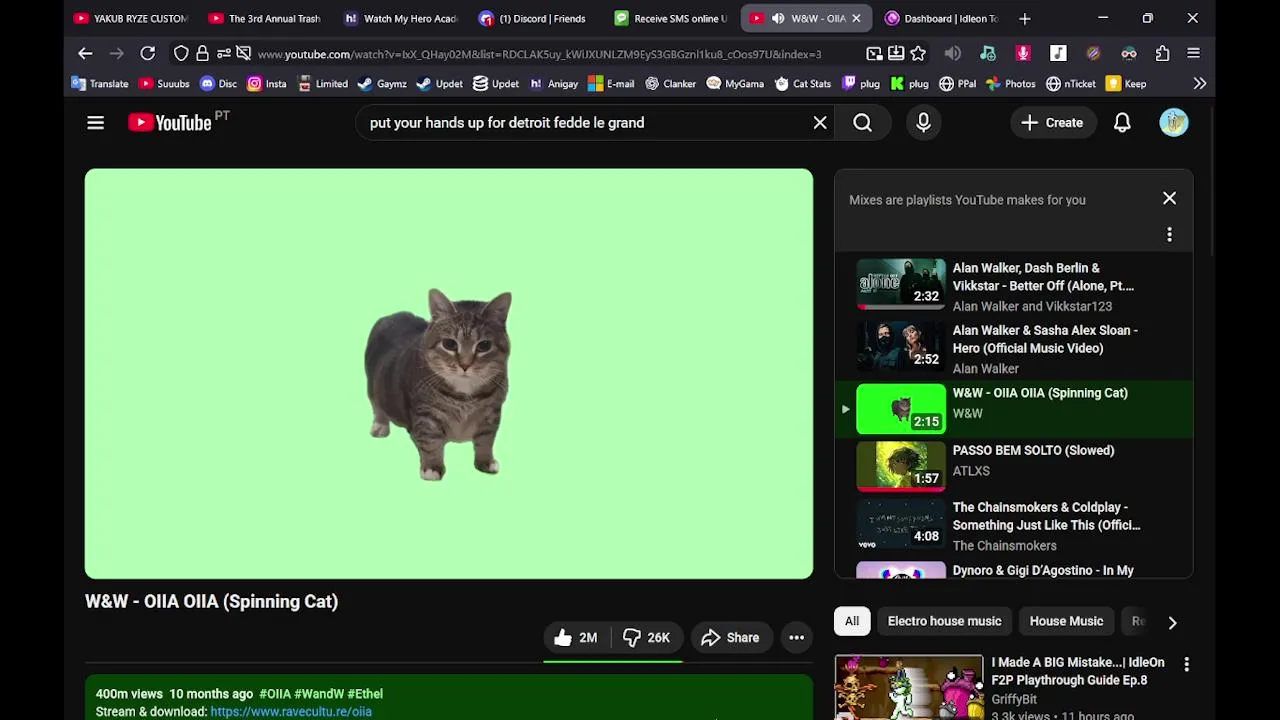The image size is (1280, 720).
Task: Open the Disc bookmark
Action: coord(218,84)
